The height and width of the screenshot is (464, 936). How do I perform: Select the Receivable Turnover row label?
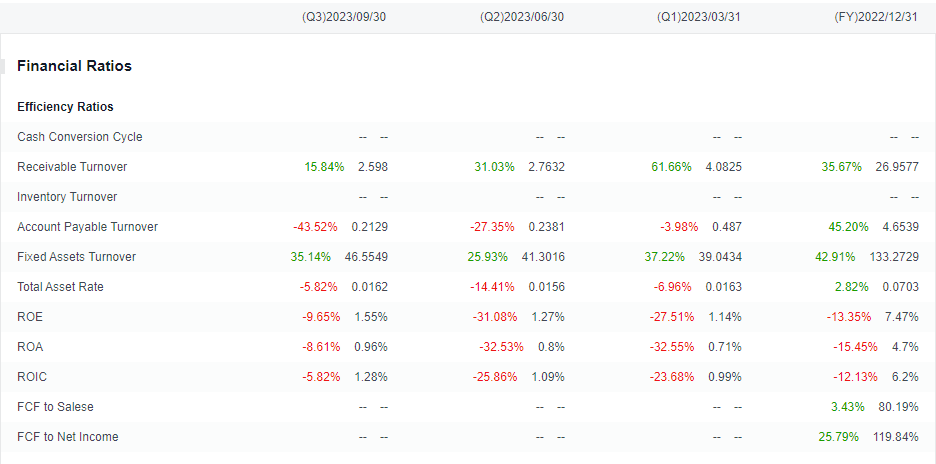point(72,167)
